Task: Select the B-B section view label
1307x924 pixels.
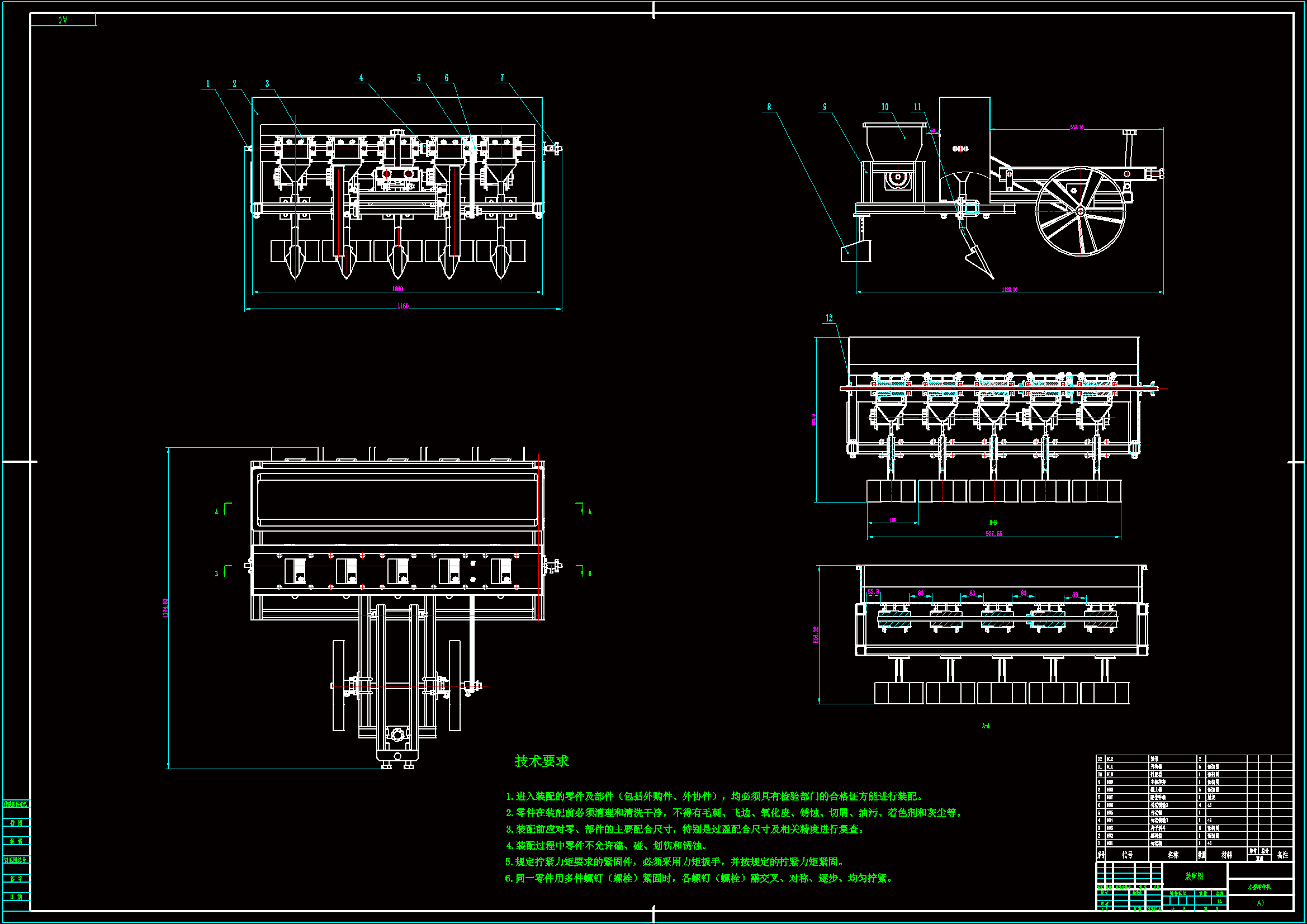Action: (x=993, y=522)
